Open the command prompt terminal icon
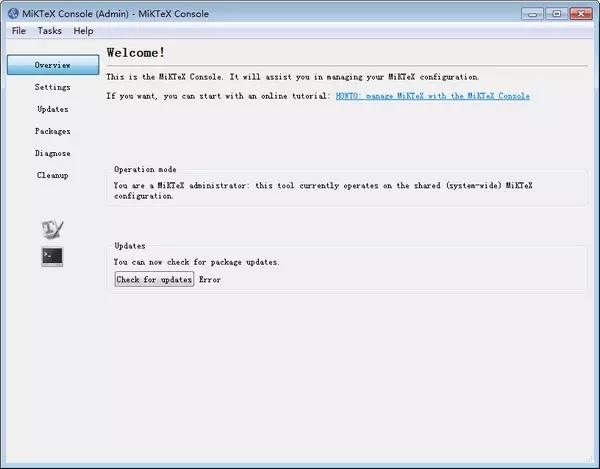 [x=52, y=257]
